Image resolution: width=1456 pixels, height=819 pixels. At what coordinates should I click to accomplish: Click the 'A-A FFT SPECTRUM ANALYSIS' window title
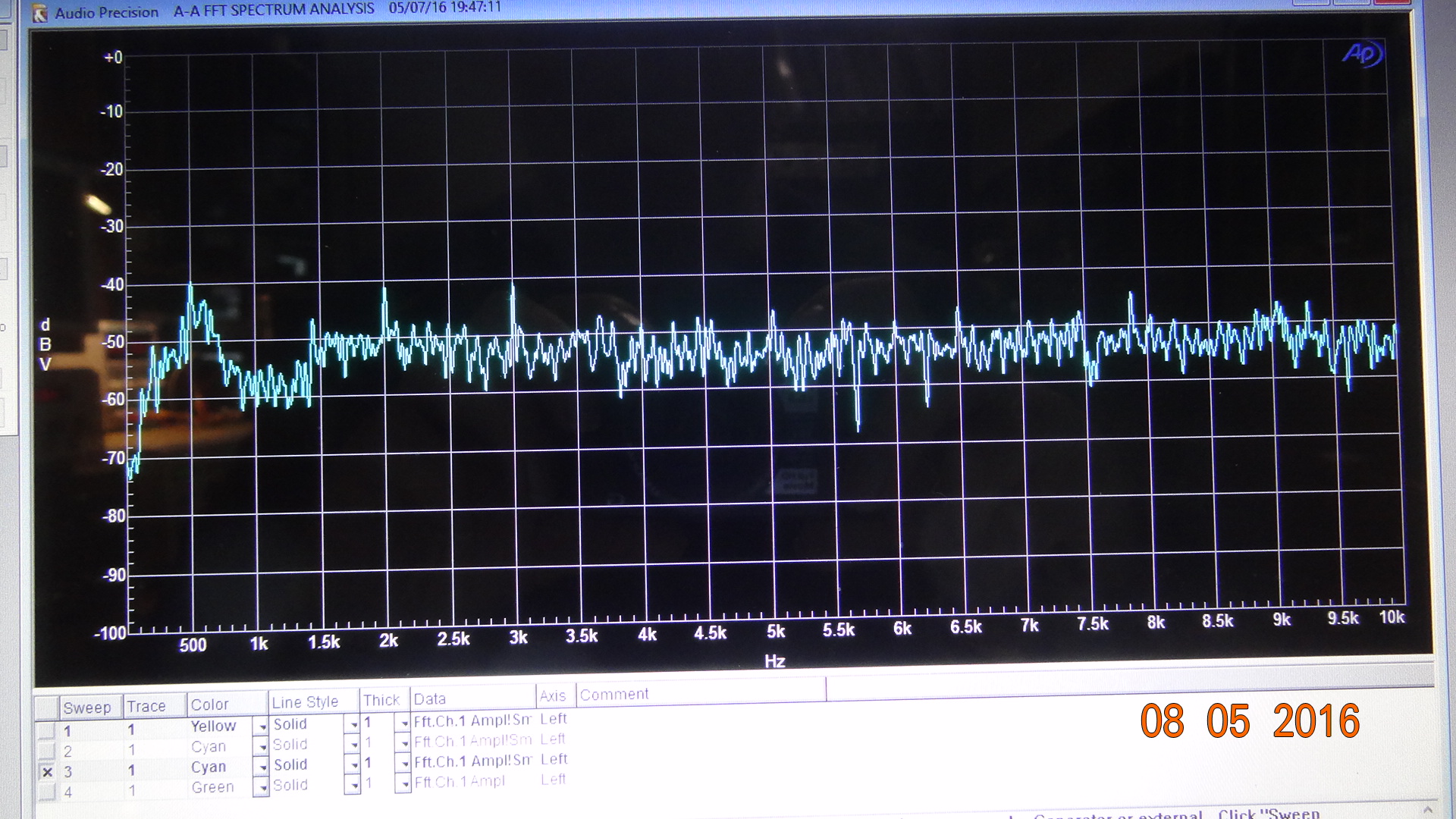[x=274, y=9]
